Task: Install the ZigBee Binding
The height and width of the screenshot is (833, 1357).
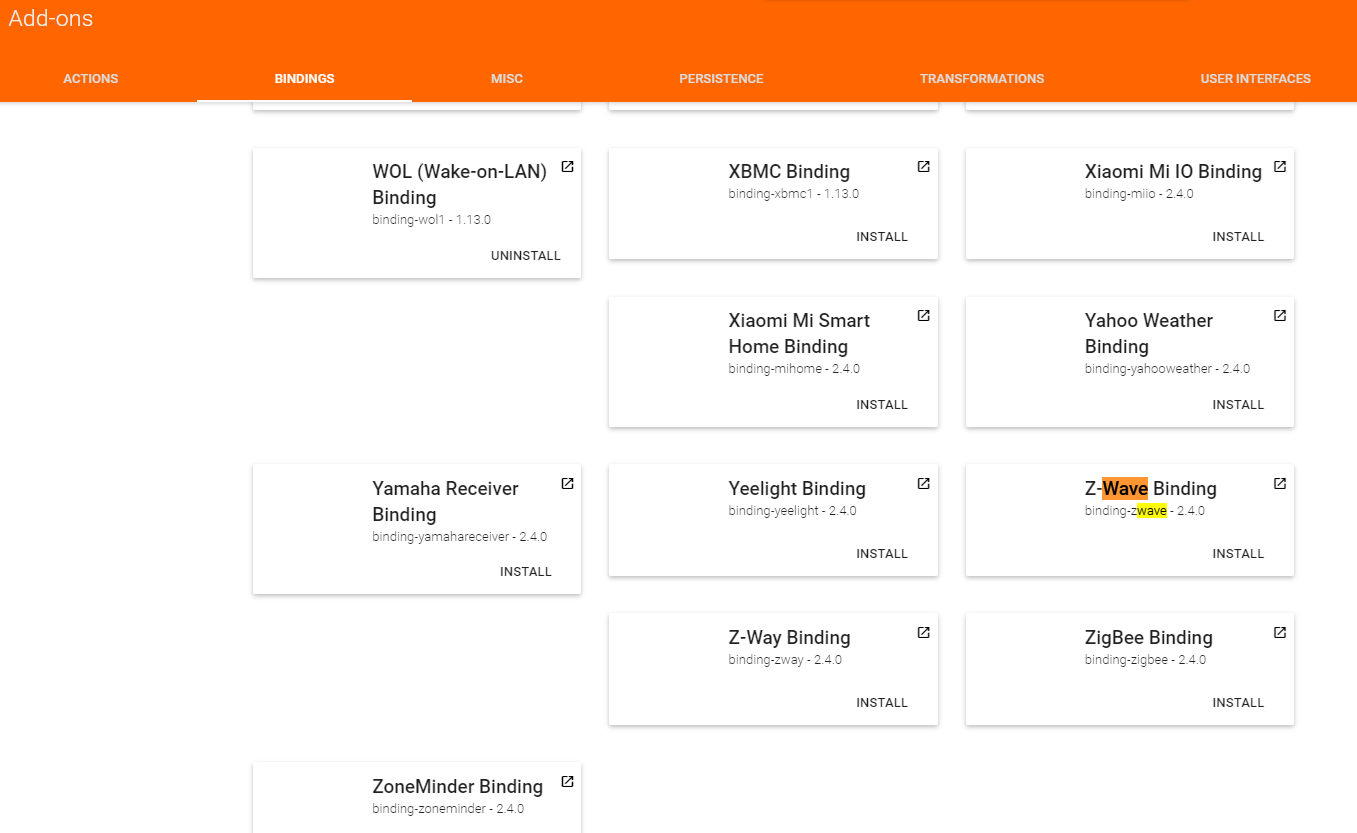Action: click(x=1238, y=703)
